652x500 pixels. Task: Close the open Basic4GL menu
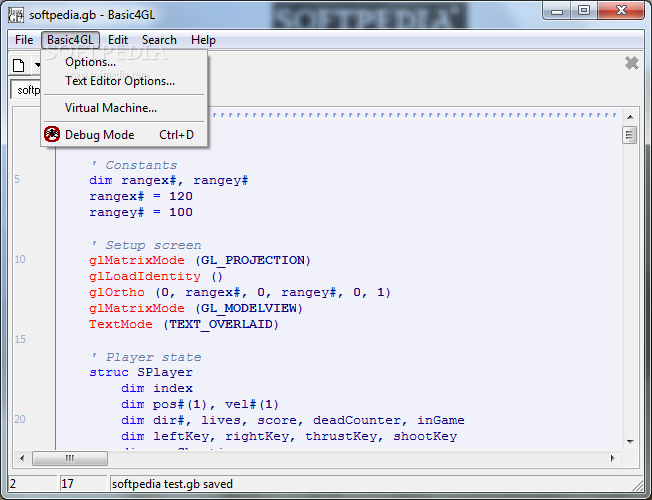70,40
